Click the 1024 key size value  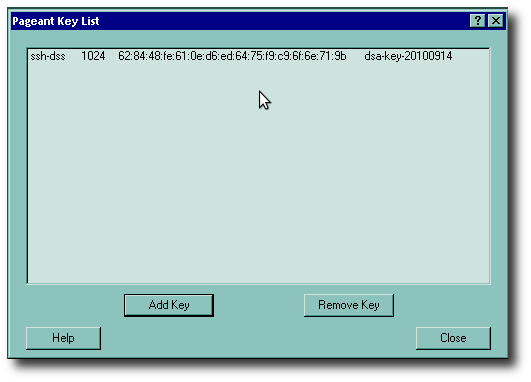[x=93, y=56]
